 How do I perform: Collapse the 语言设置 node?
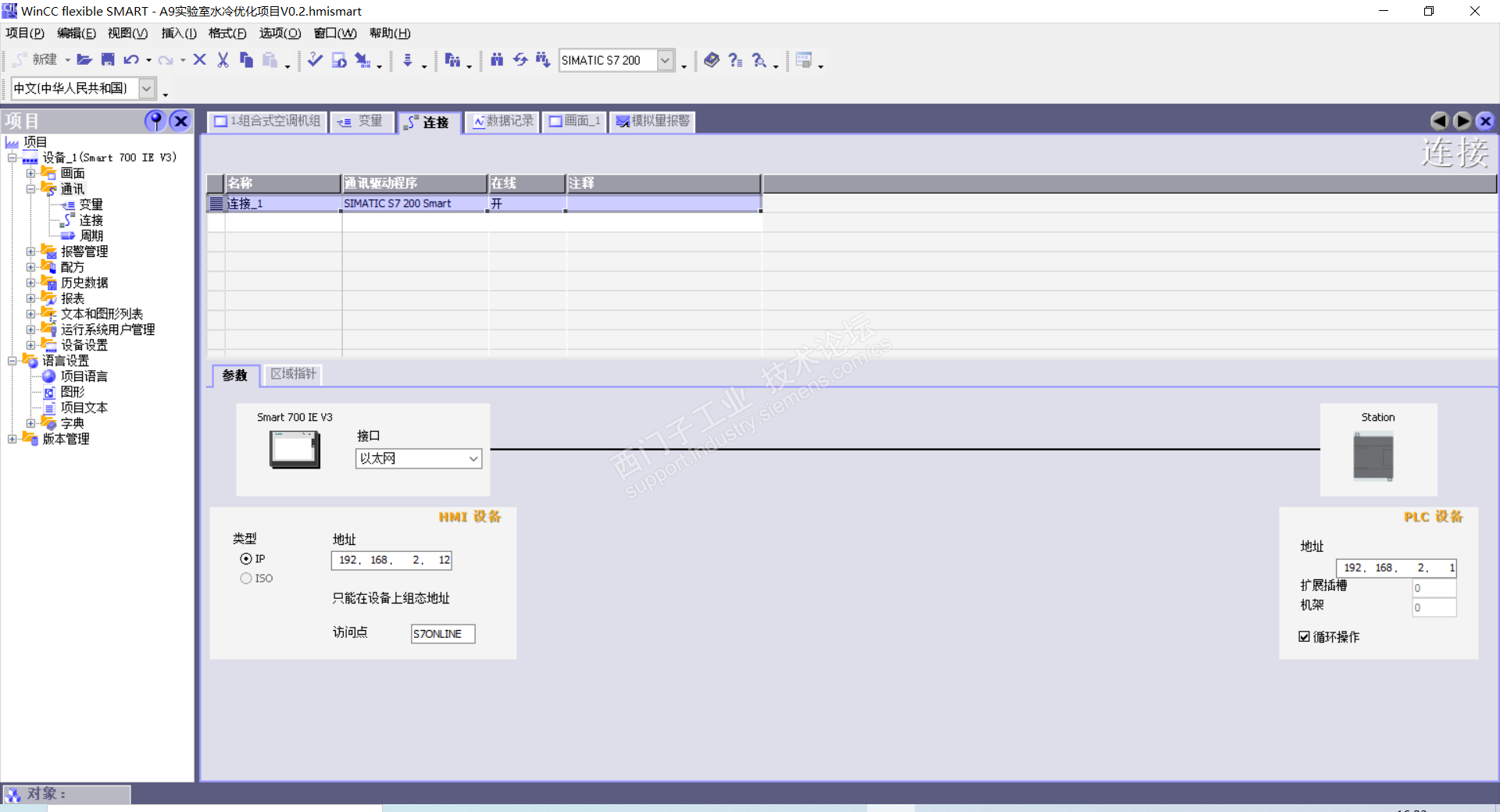tap(12, 361)
